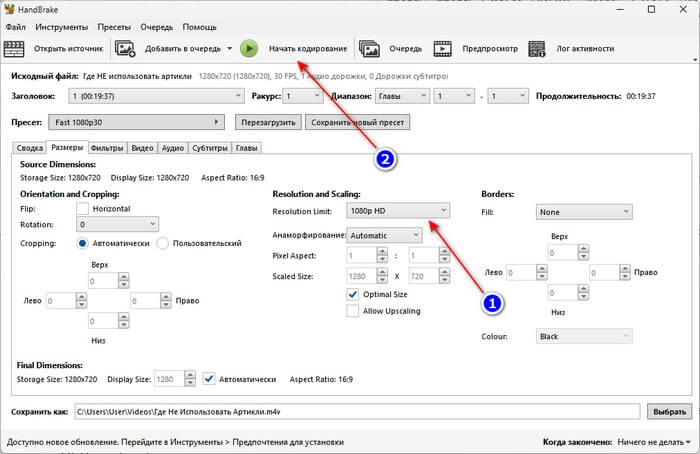Open the Очередь menu
The image size is (700, 454).
click(x=157, y=27)
